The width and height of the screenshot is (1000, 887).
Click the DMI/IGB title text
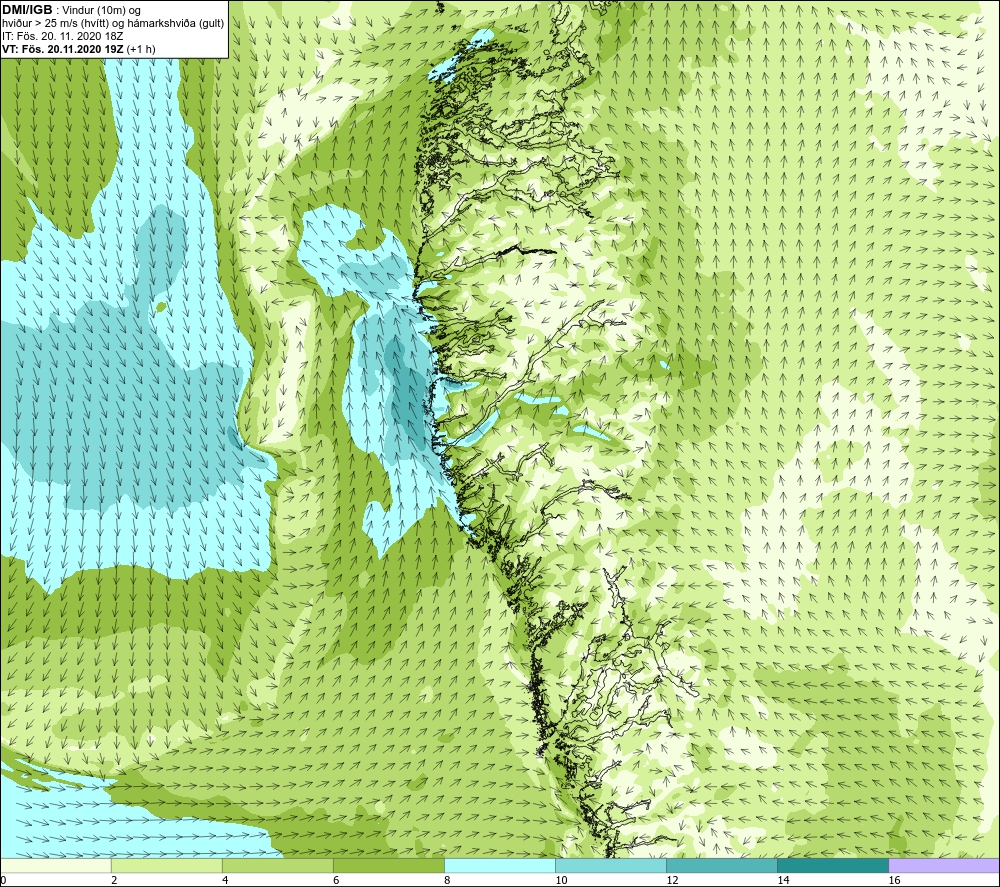click(27, 10)
